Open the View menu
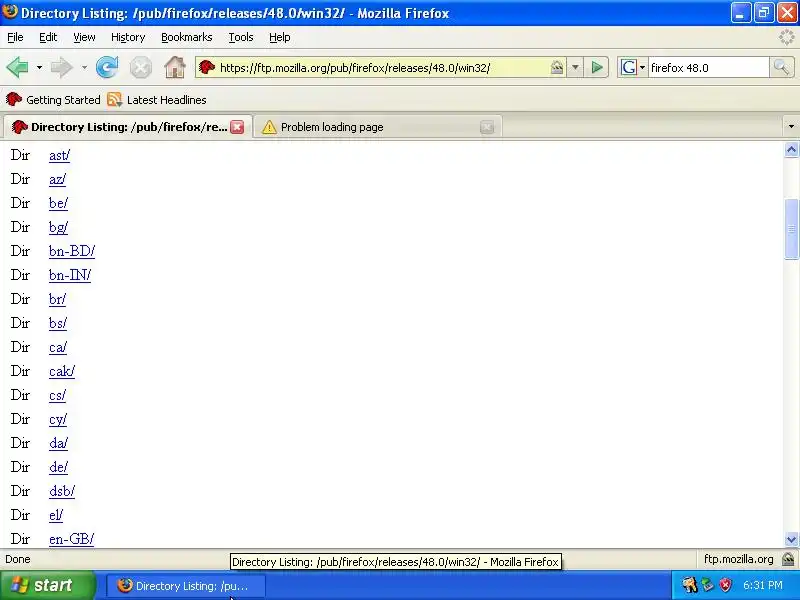Viewport: 800px width, 600px height. tap(84, 37)
